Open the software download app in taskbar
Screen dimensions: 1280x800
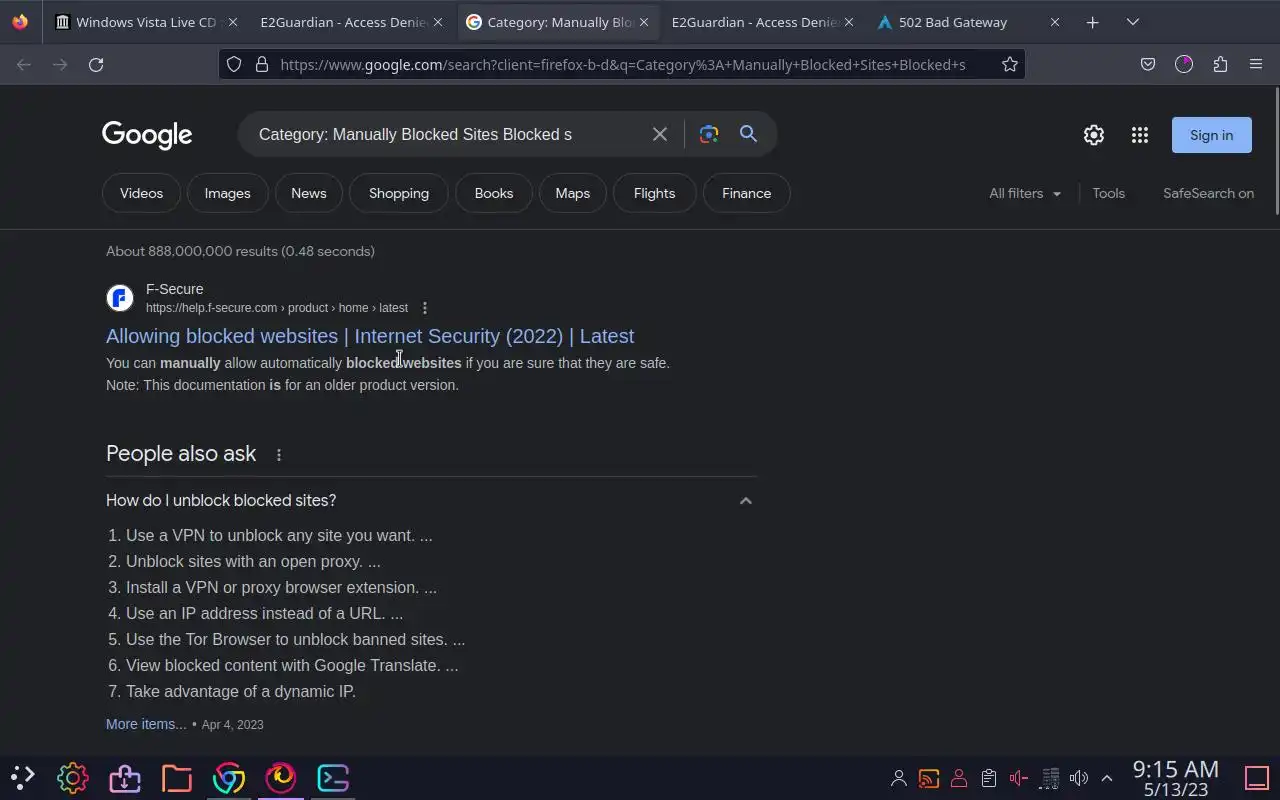coord(125,777)
